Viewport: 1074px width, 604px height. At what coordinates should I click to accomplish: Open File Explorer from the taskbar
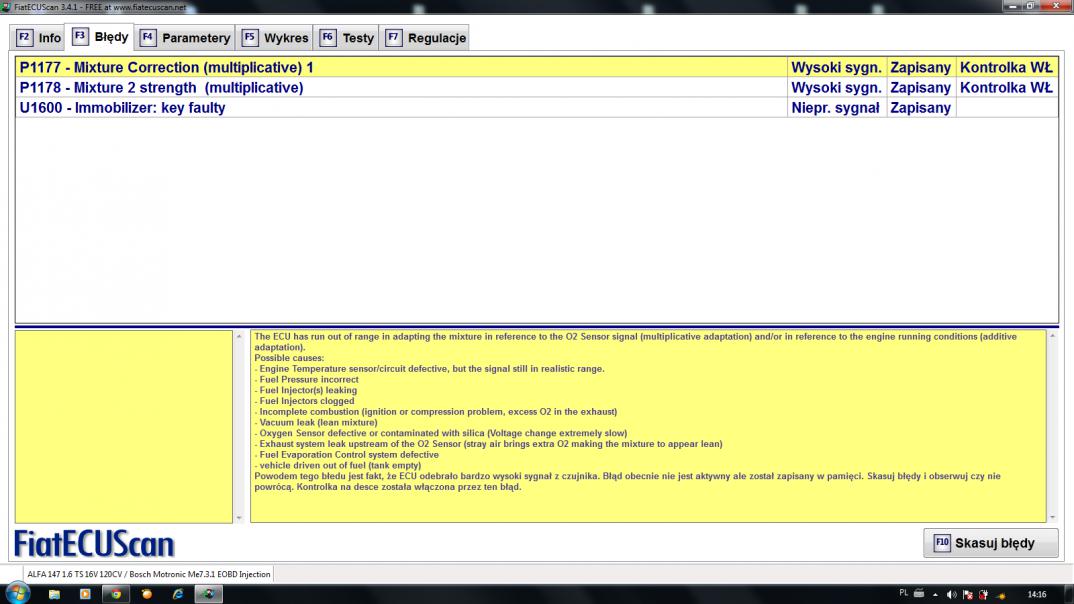tap(54, 594)
